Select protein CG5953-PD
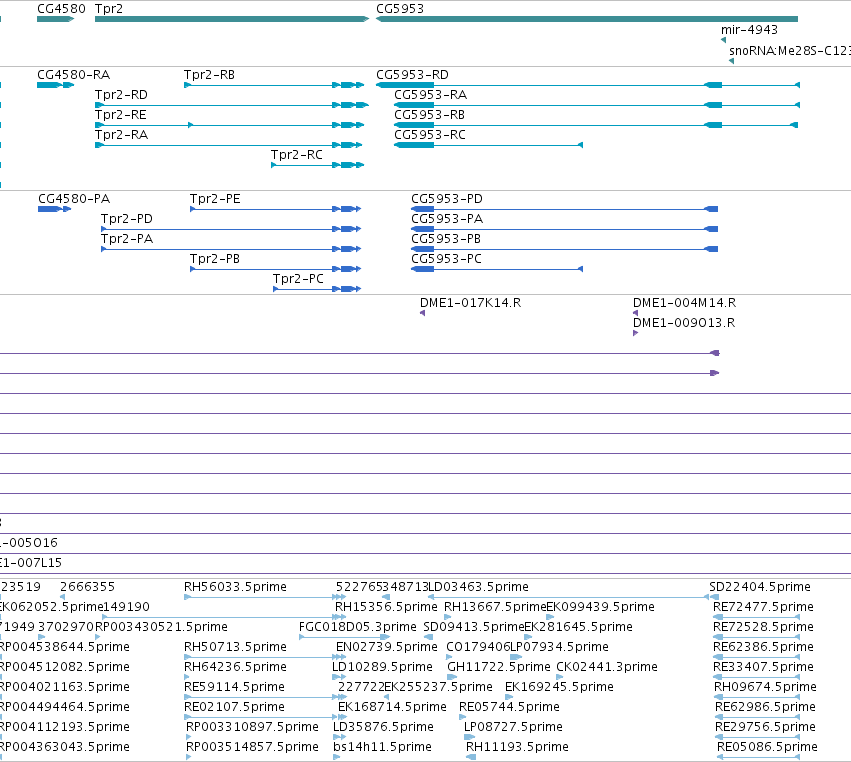851x762 pixels. click(x=564, y=209)
